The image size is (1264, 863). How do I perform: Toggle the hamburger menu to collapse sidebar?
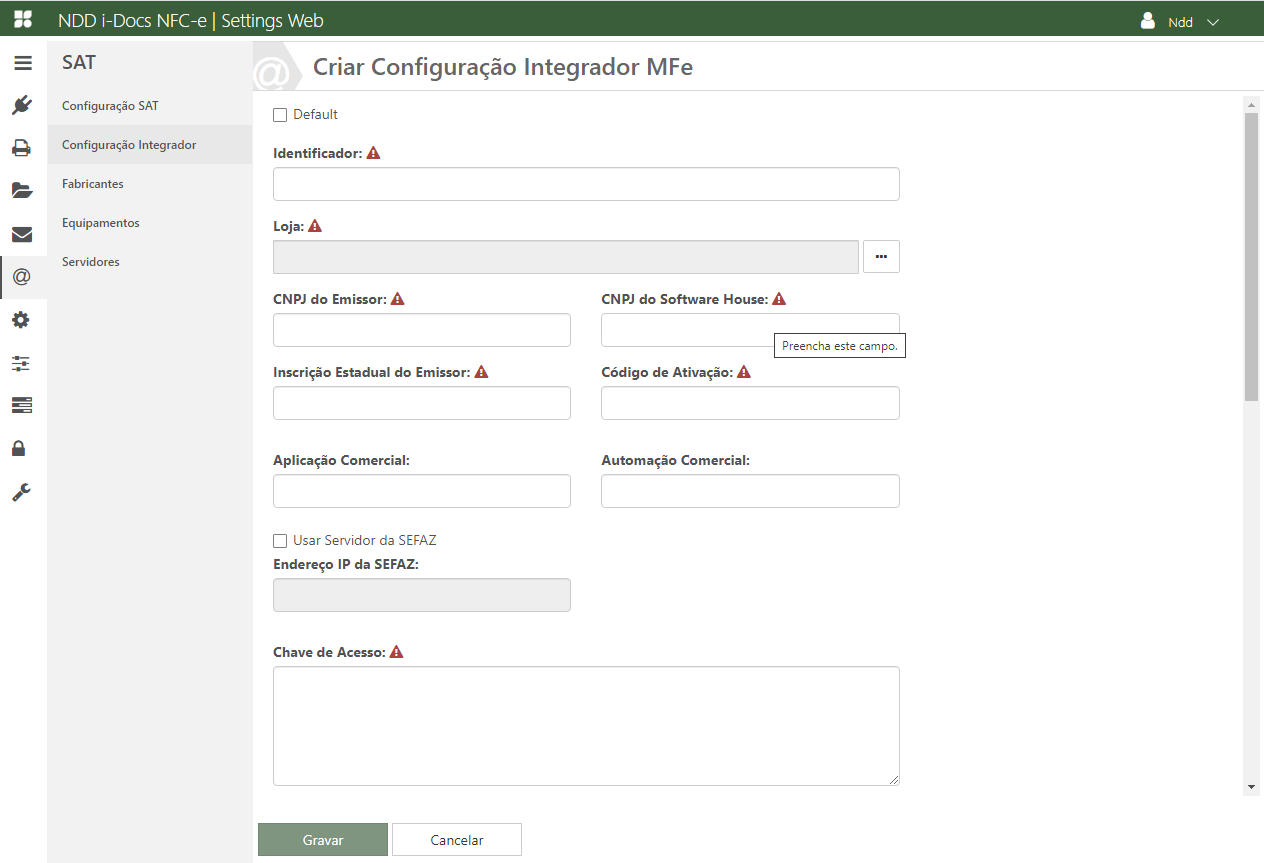[x=22, y=62]
